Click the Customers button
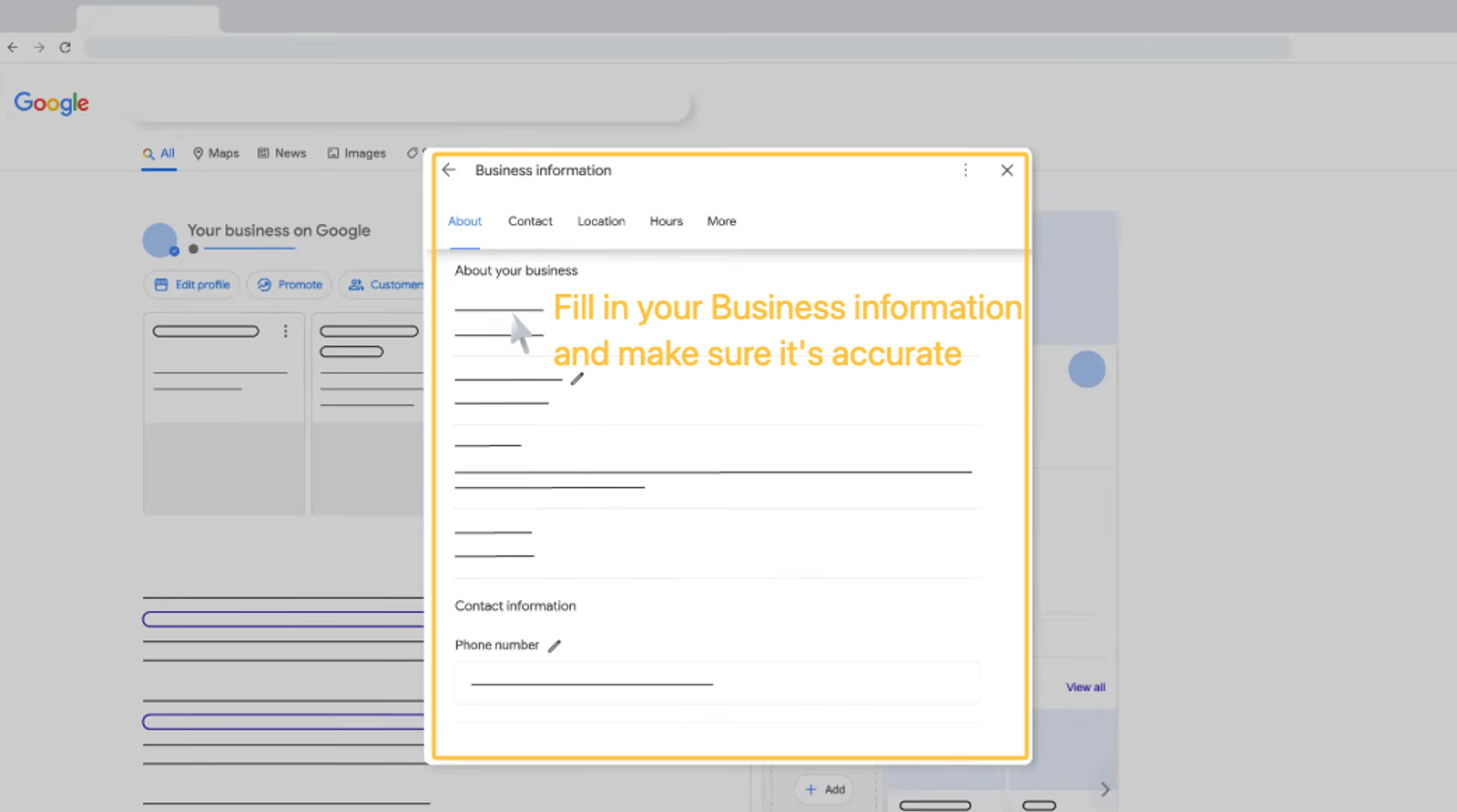The image size is (1457, 812). point(382,285)
